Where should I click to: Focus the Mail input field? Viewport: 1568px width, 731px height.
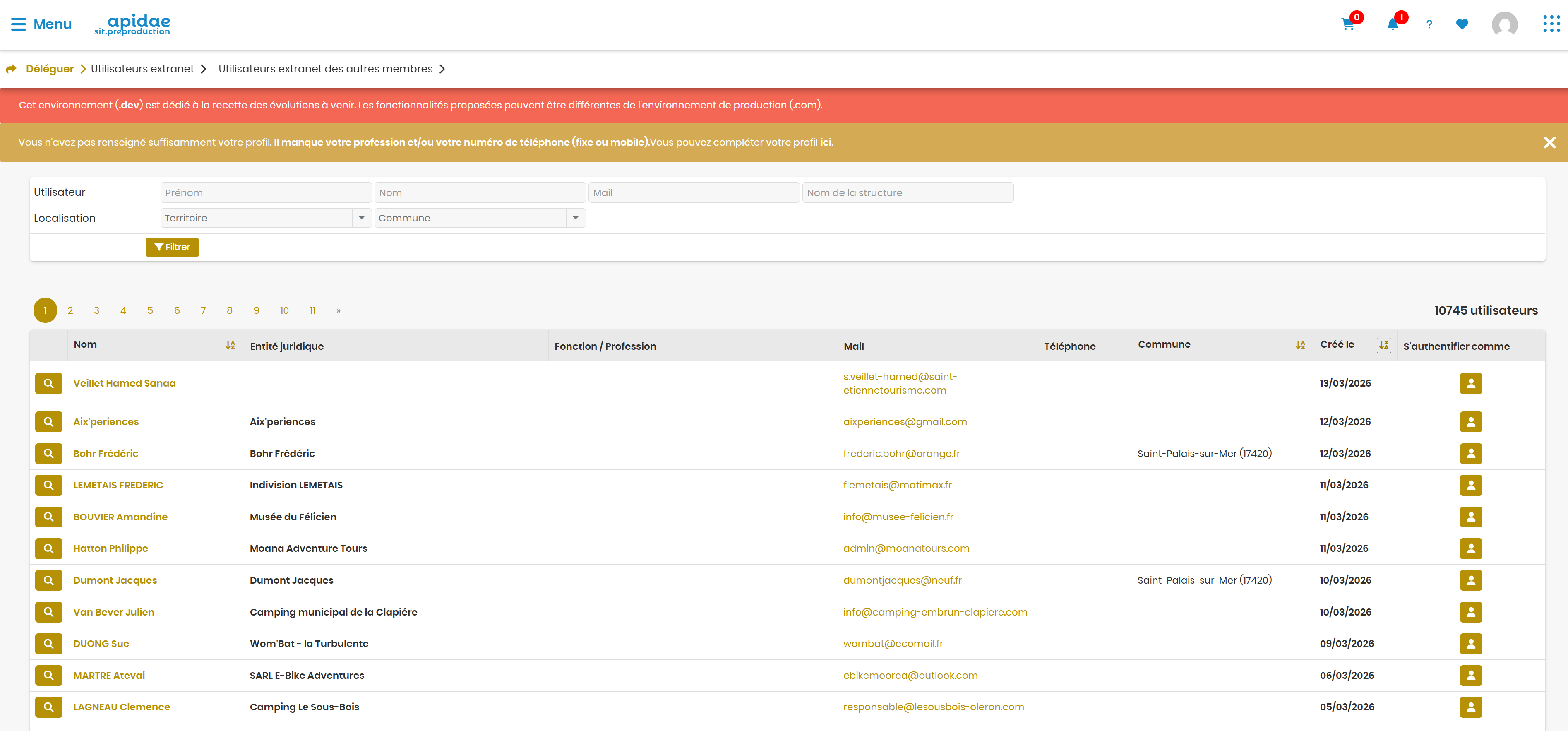693,193
